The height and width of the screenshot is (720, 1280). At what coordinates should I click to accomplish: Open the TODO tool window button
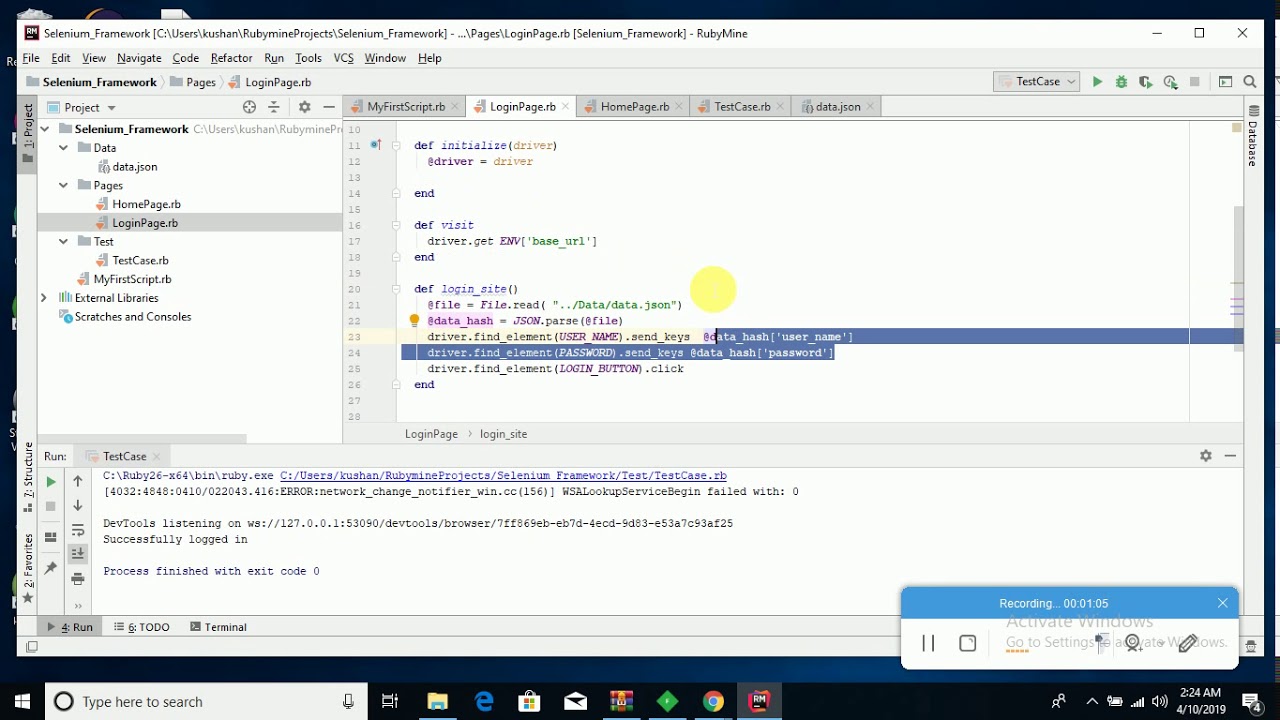click(x=141, y=627)
